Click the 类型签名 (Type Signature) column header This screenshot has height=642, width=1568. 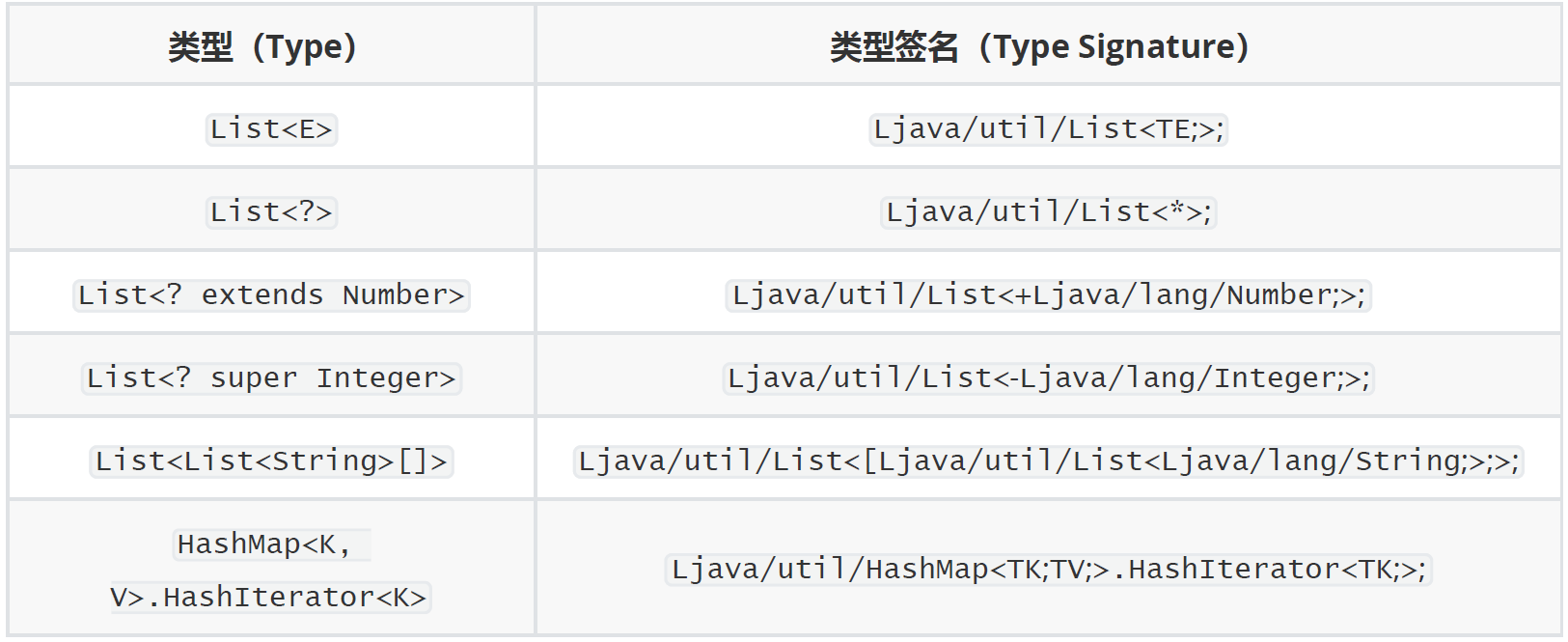coord(1039,46)
